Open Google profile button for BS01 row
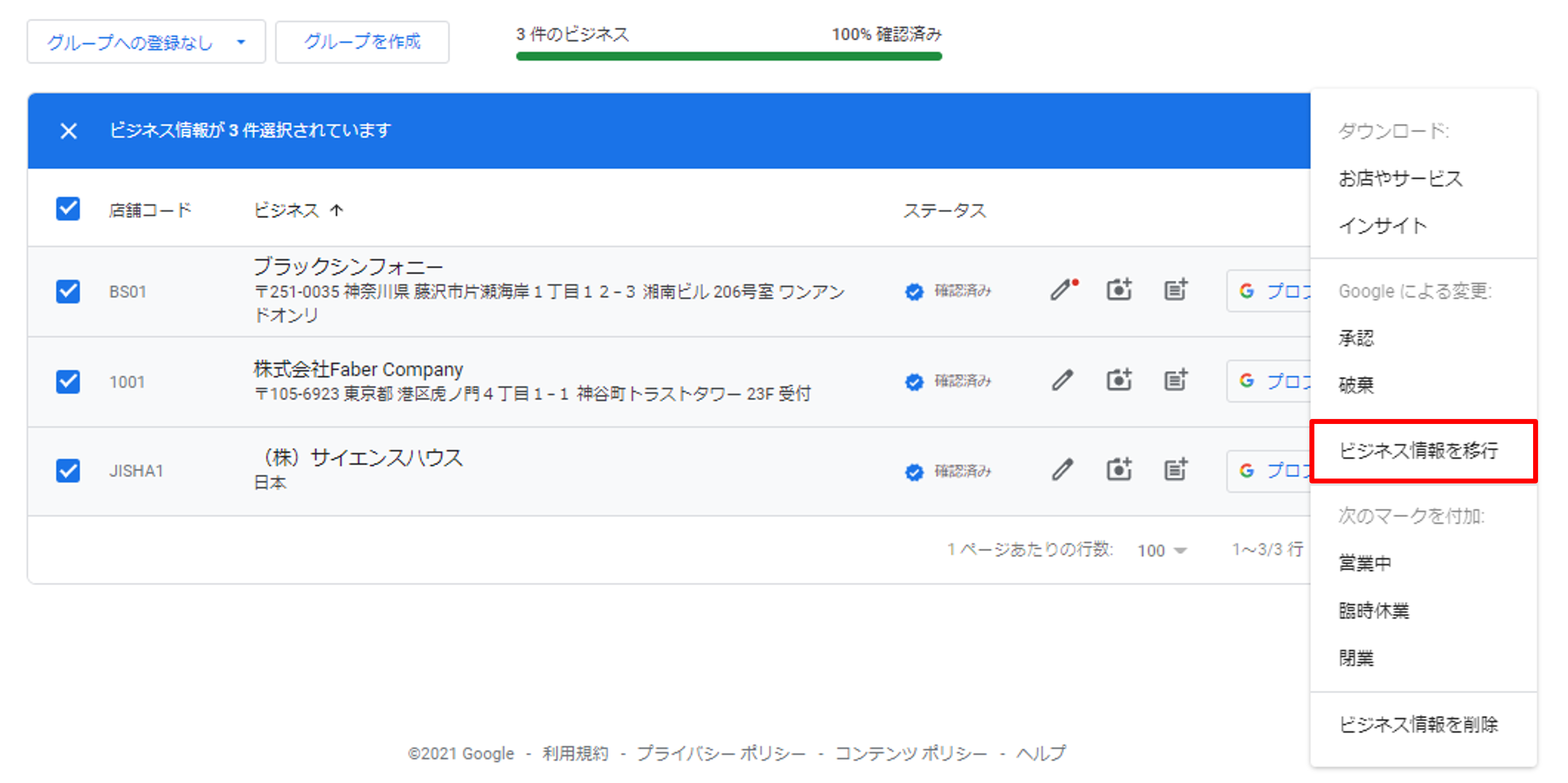1568x783 pixels. (1269, 291)
